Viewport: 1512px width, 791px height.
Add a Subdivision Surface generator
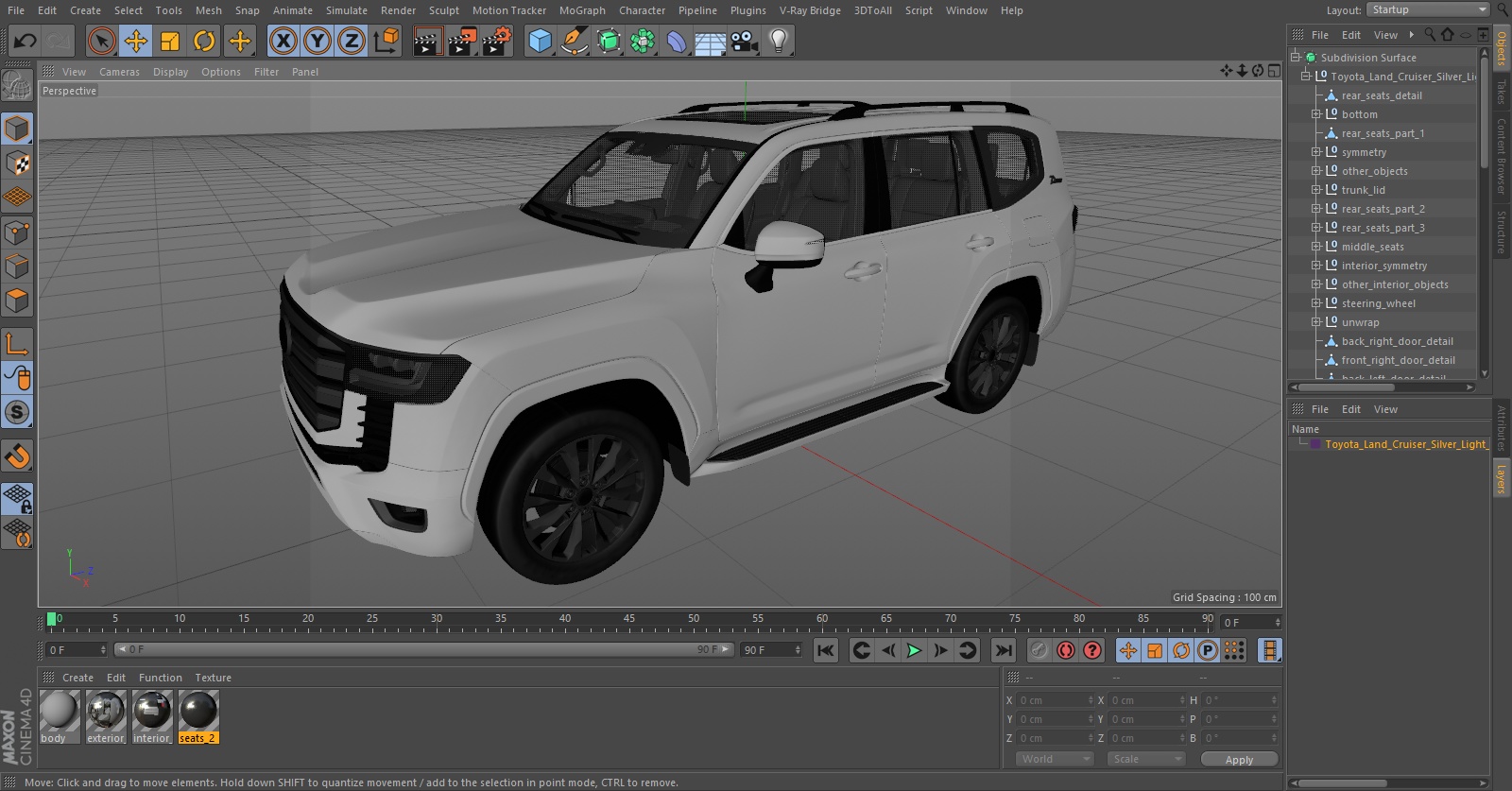609,41
